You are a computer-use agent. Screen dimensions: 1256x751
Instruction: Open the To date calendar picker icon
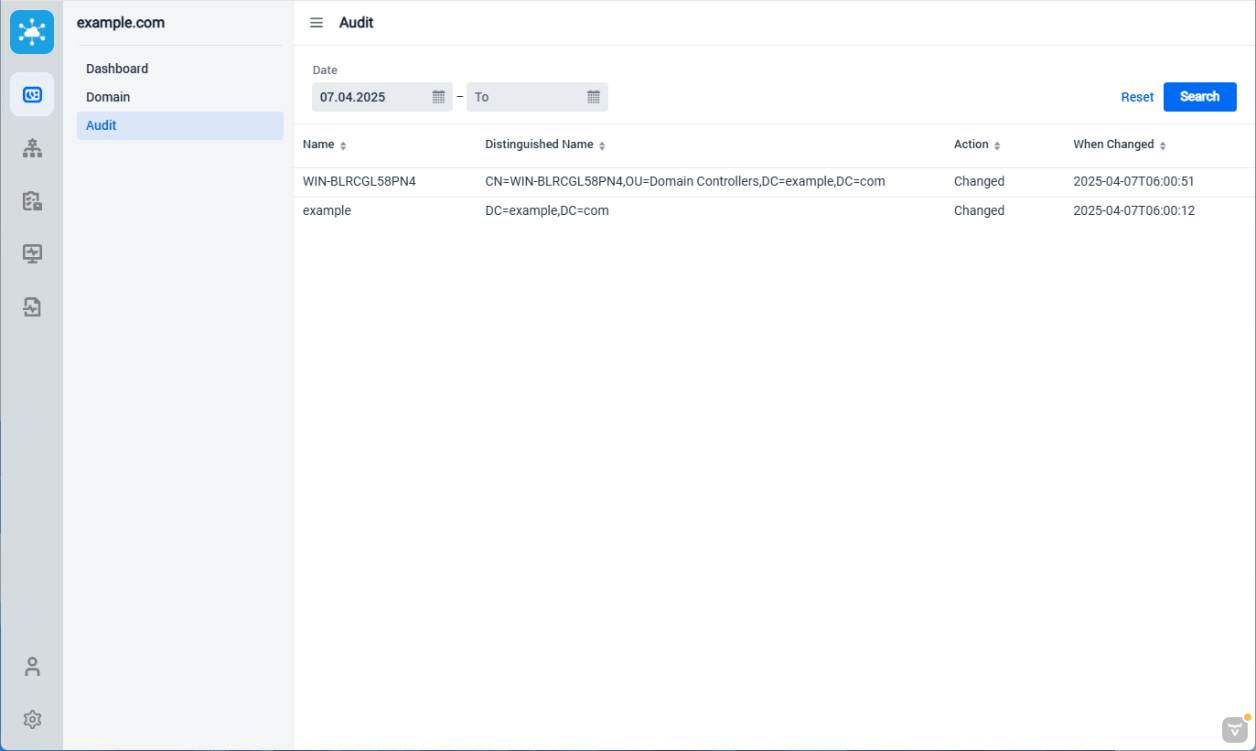pyautogui.click(x=593, y=97)
